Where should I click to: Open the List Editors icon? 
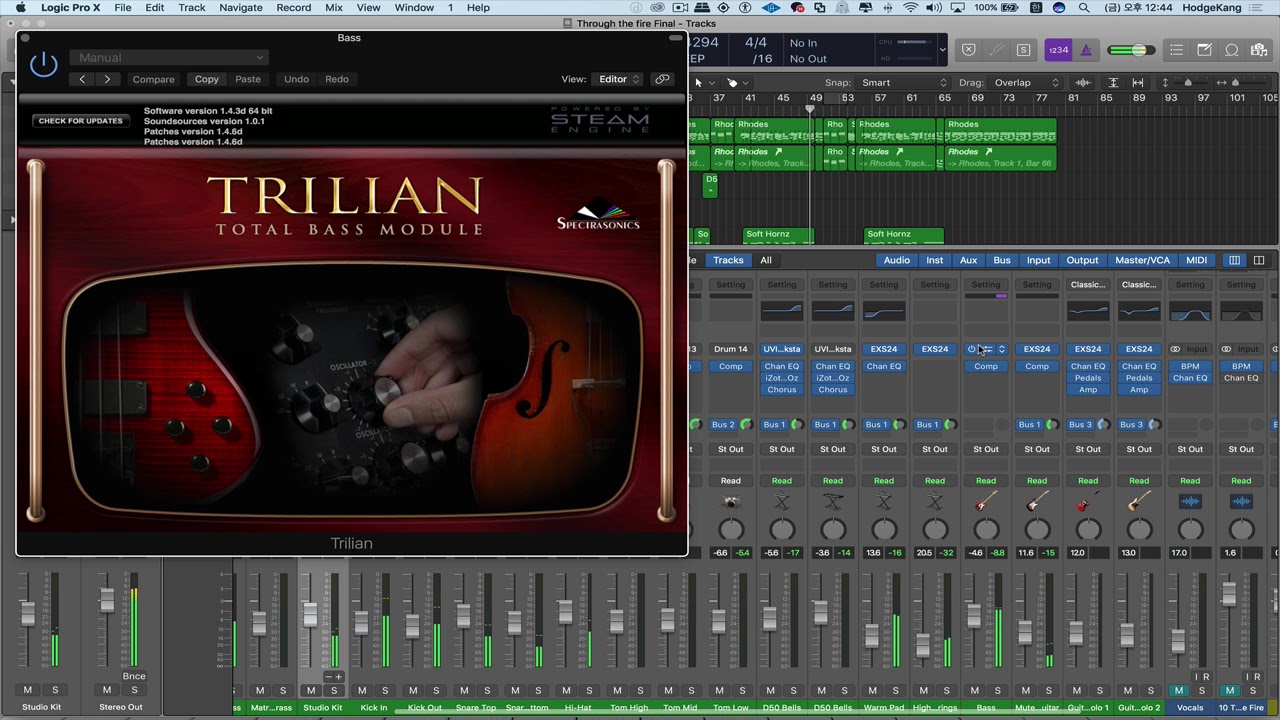pos(1177,50)
